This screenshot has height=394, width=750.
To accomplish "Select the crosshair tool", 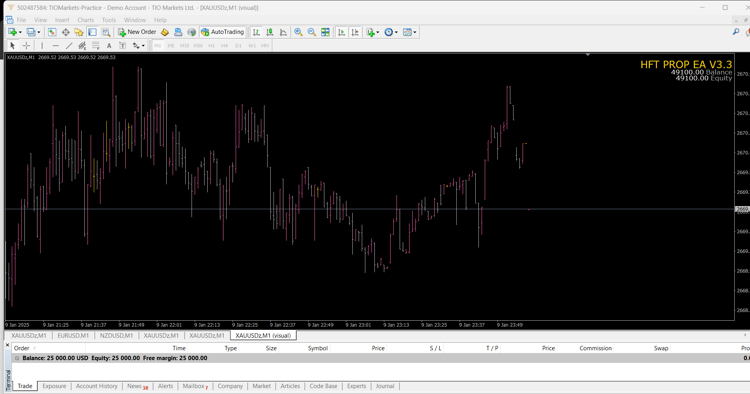I will click(x=26, y=45).
